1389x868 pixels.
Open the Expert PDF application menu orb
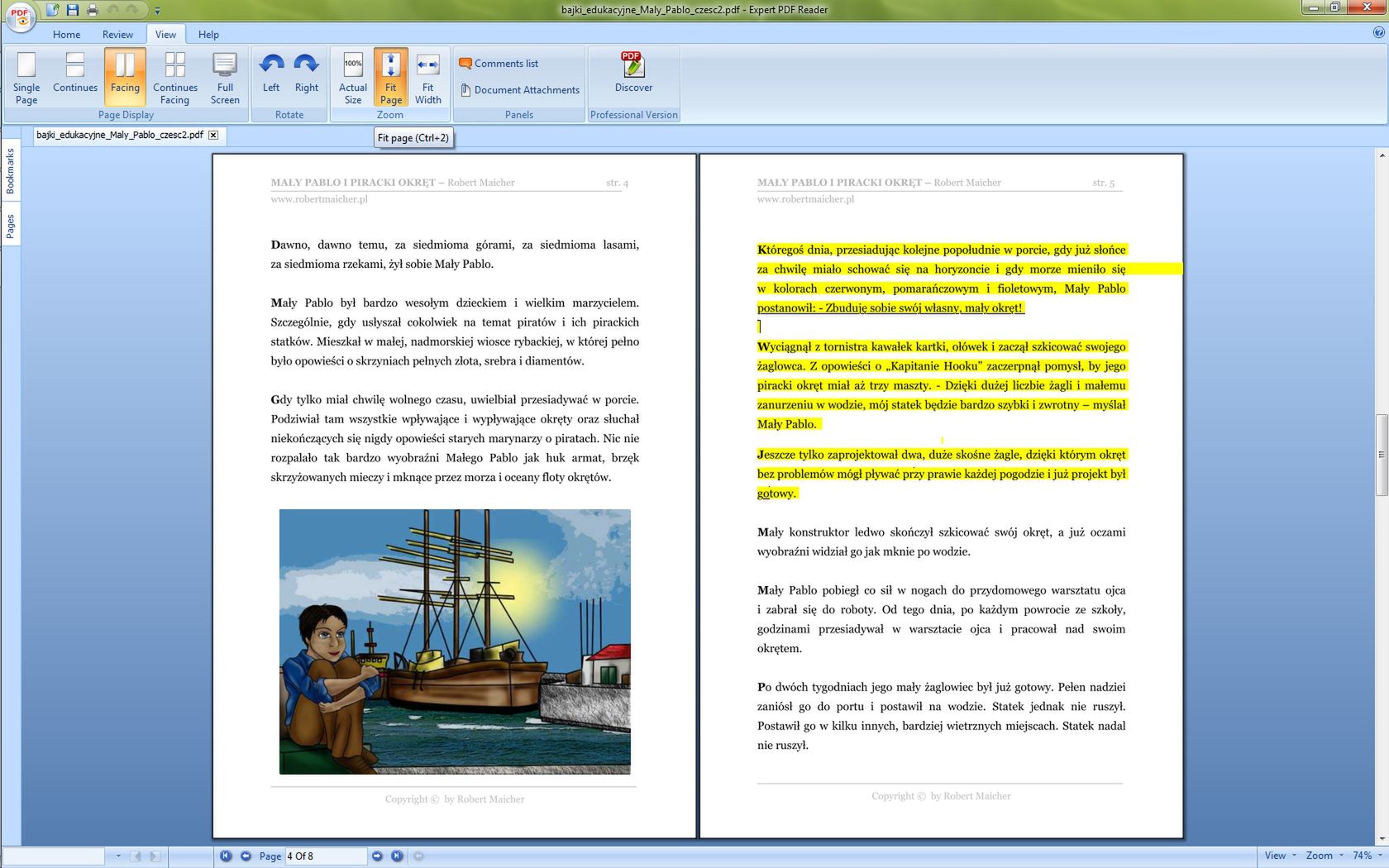click(20, 17)
